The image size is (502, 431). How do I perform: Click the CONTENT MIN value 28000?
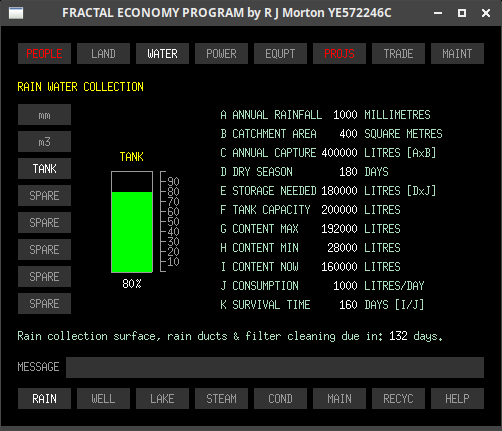[x=342, y=248]
